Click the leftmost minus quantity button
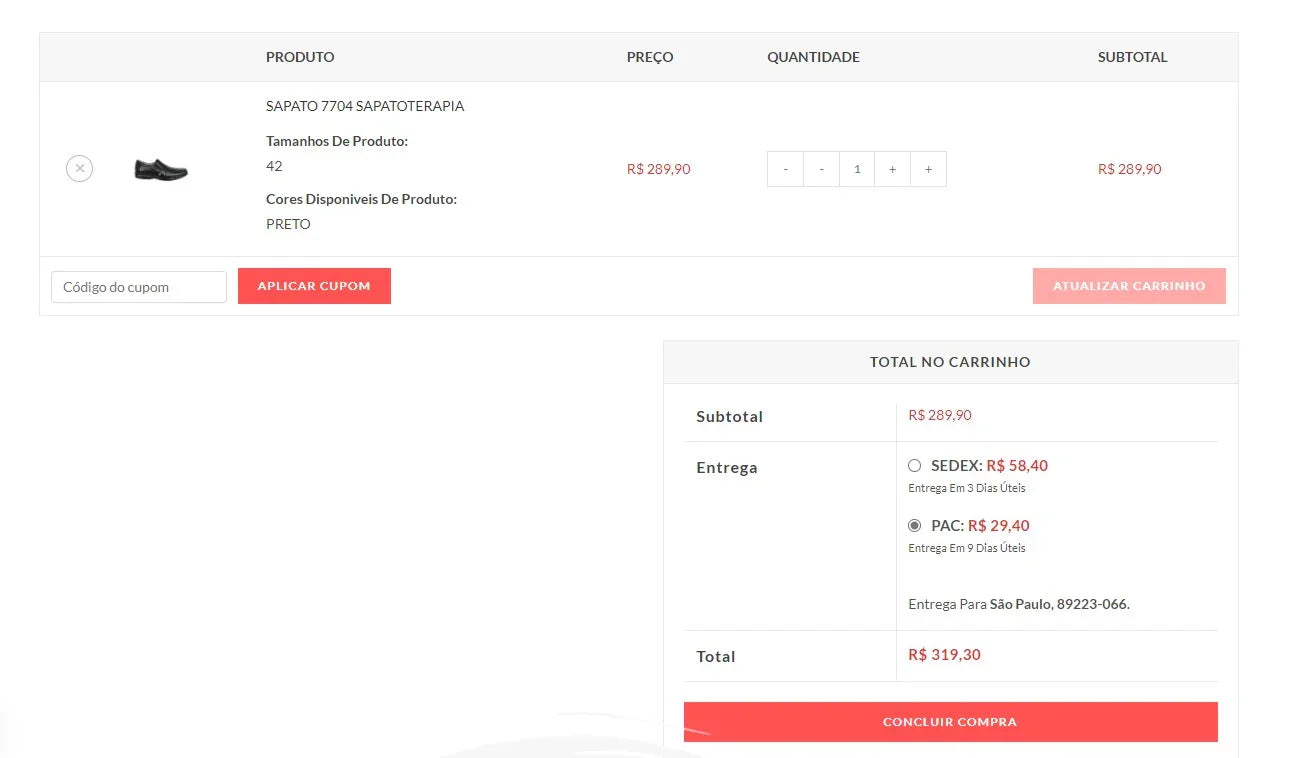This screenshot has width=1299, height=758. pos(785,169)
